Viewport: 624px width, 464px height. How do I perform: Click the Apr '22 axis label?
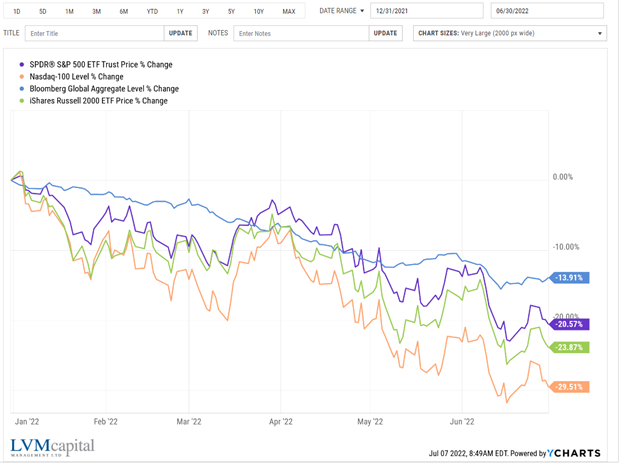[x=281, y=422]
